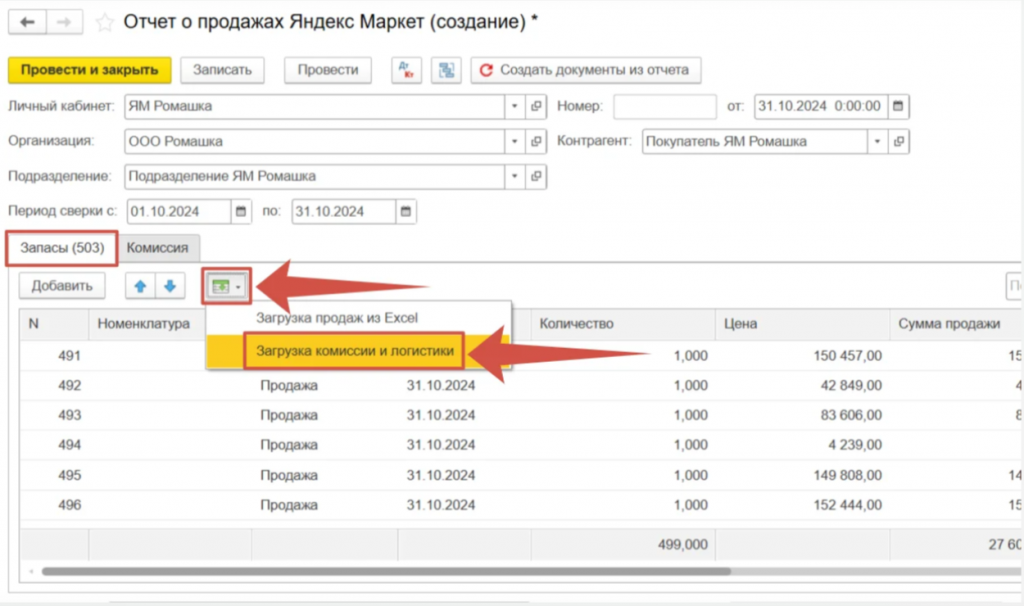Click the forward navigation arrow
This screenshot has height=606, width=1024.
coord(64,22)
